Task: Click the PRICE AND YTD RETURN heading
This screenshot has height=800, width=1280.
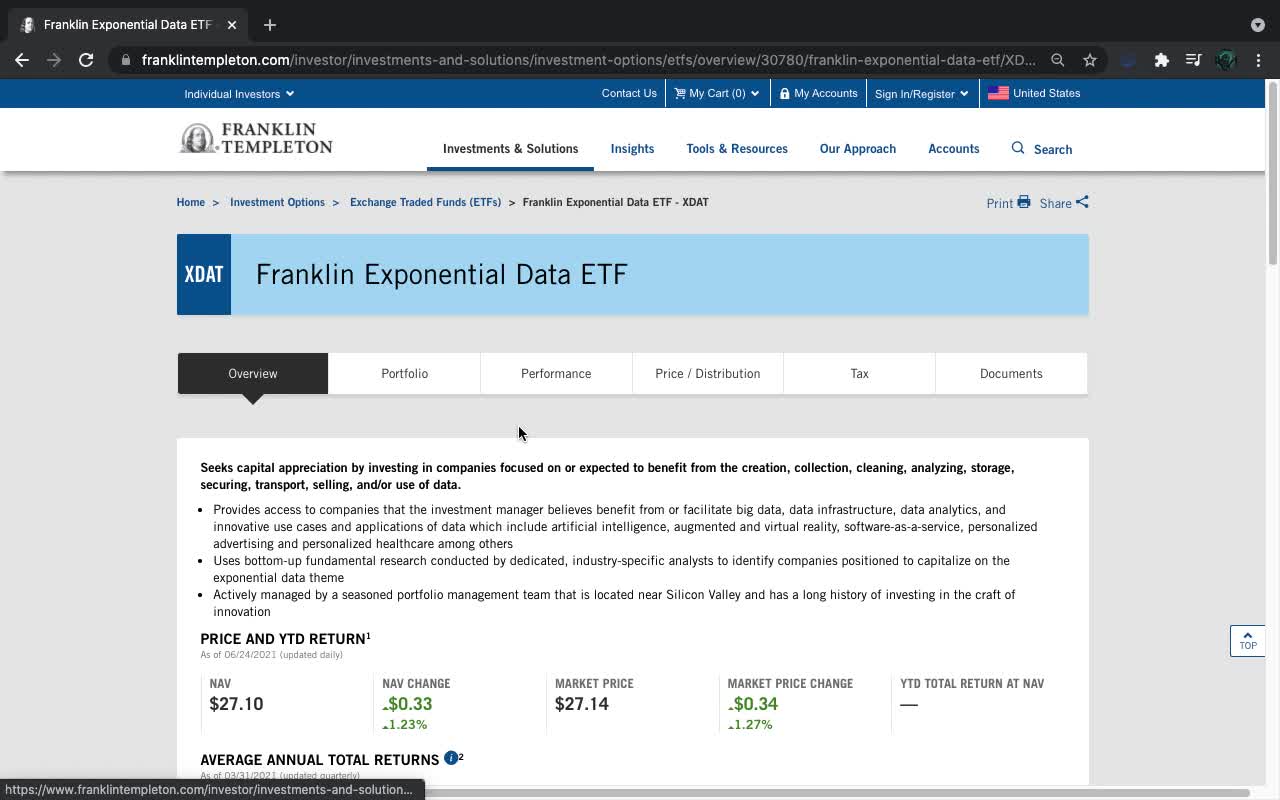Action: pos(283,639)
